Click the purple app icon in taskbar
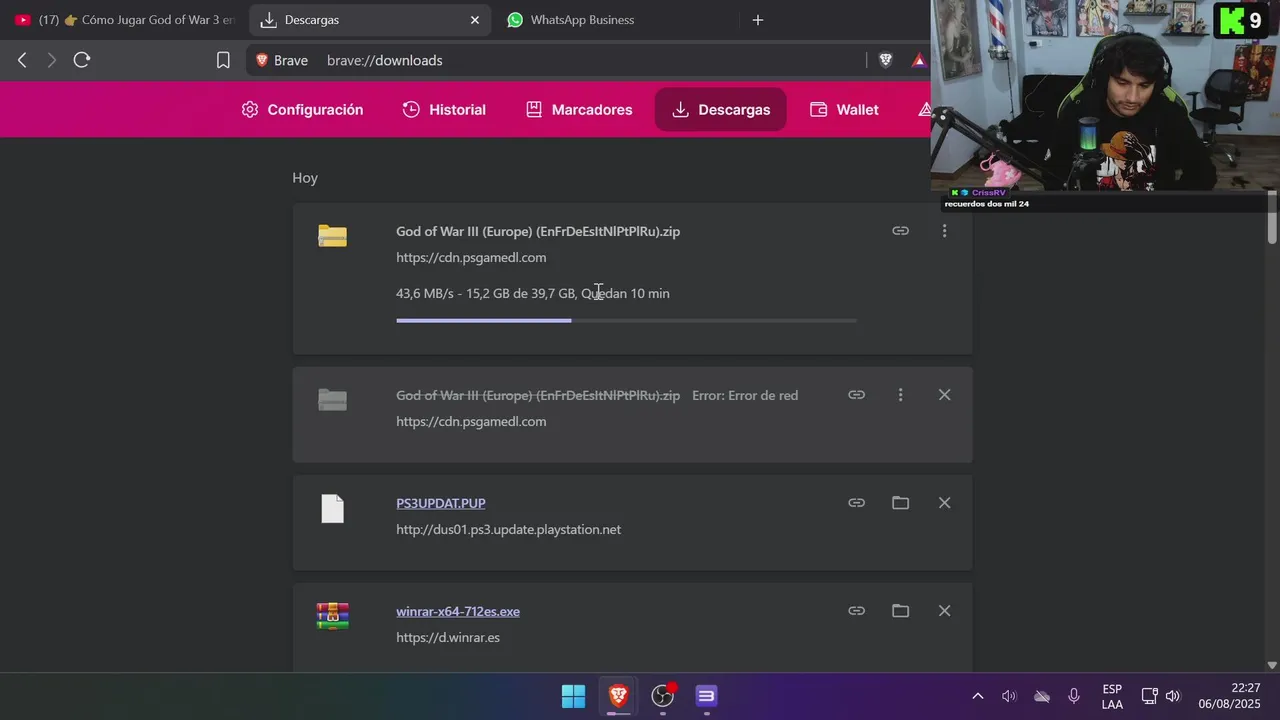This screenshot has height=720, width=1280. [706, 696]
